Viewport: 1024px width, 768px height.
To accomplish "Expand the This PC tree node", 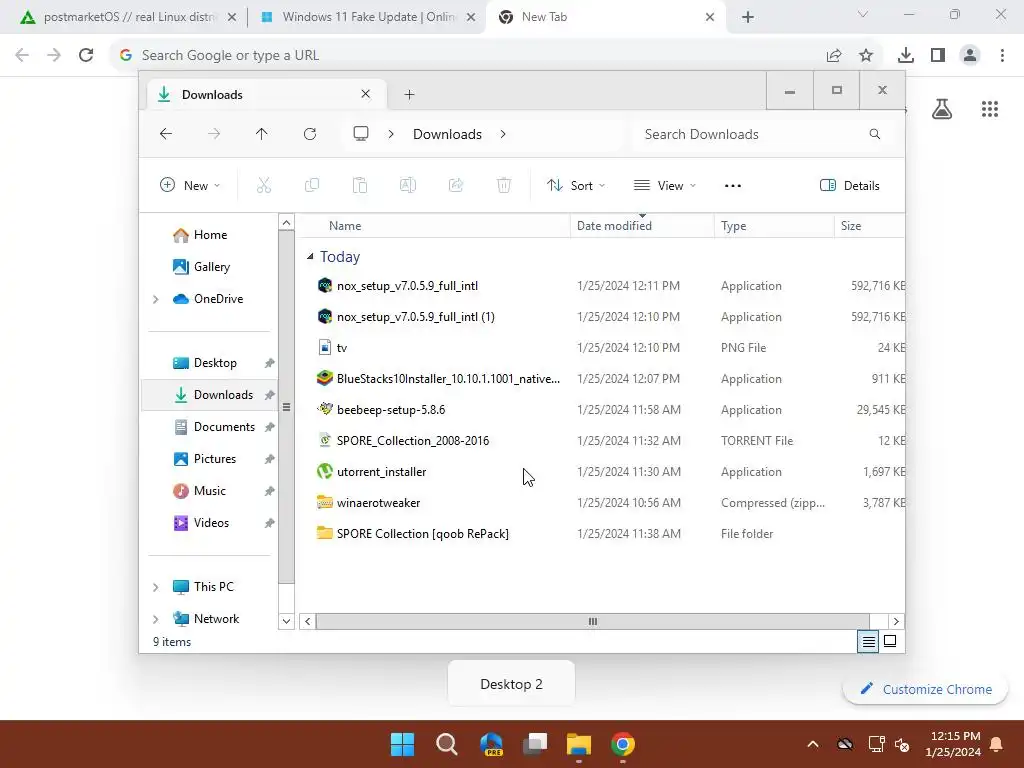I will coord(155,587).
